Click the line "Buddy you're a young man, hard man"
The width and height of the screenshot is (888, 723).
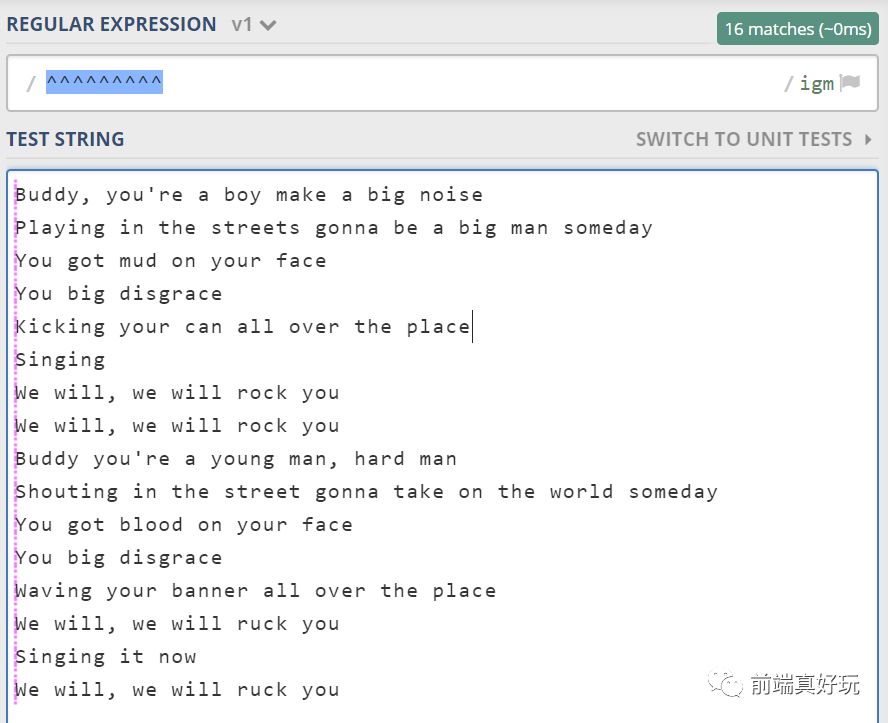[236, 459]
